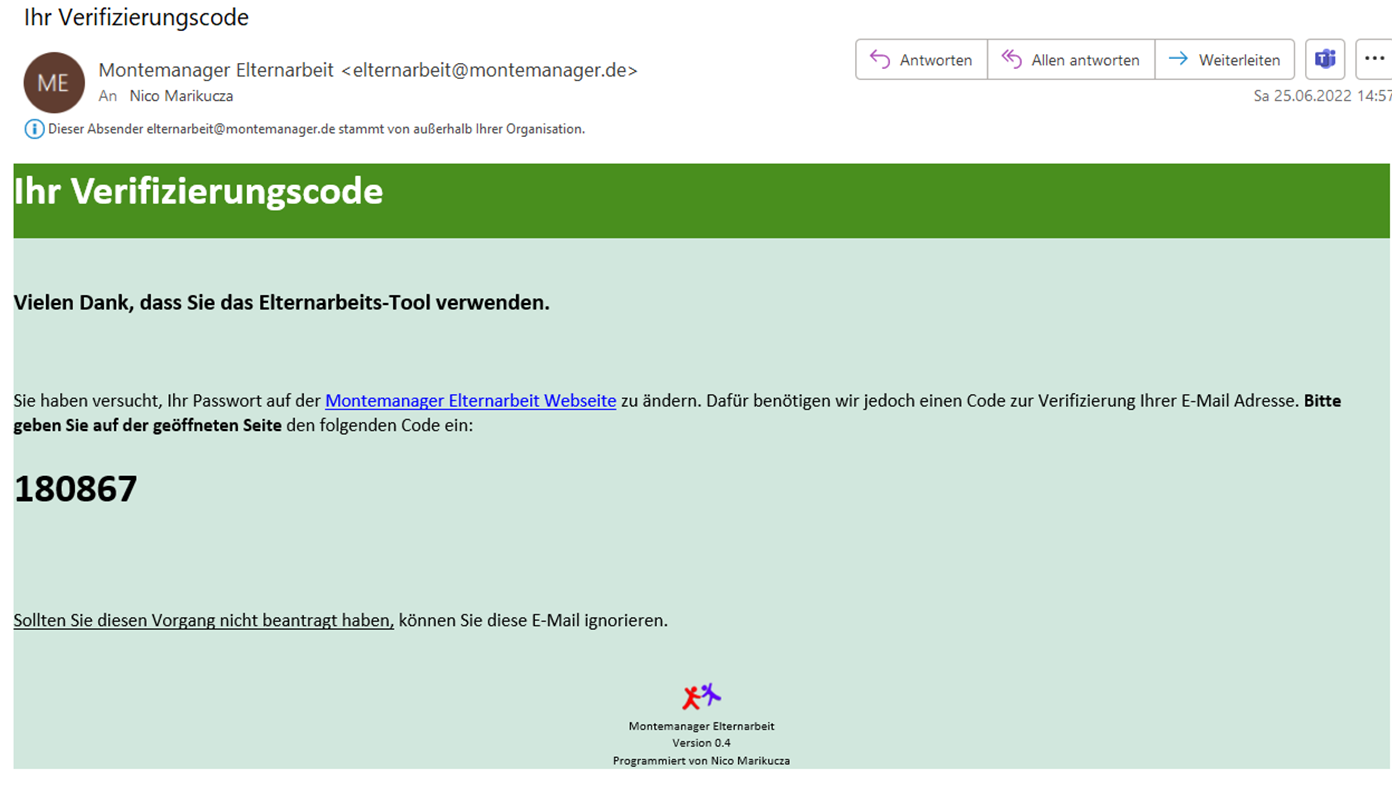Forward the email with Weiterleiten

(x=1225, y=60)
